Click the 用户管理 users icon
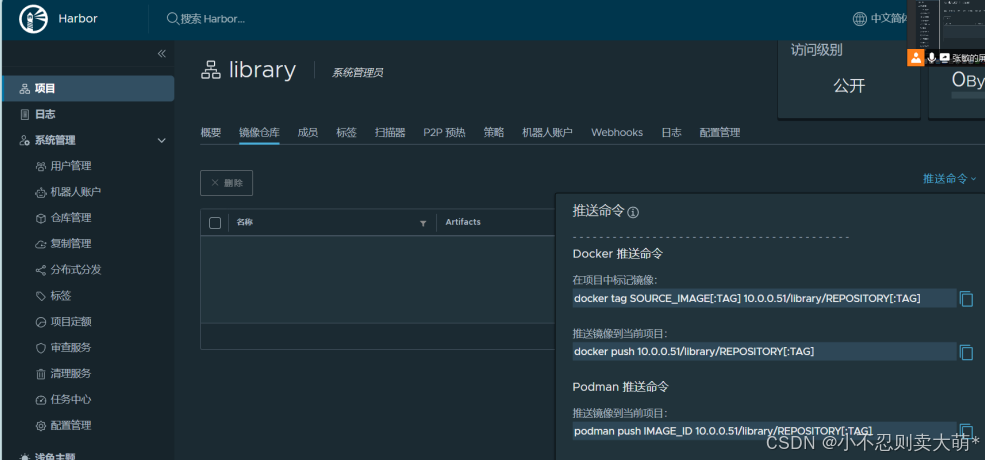 (41, 166)
